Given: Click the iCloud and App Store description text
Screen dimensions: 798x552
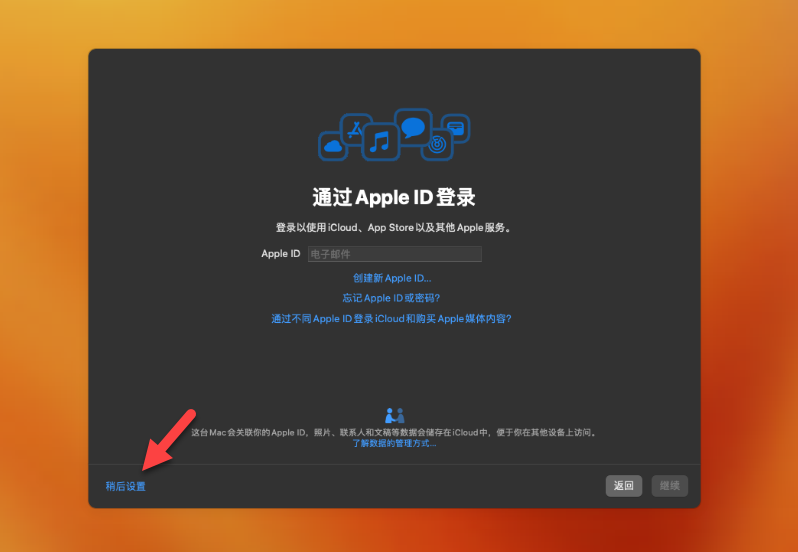Looking at the screenshot, I should pos(394,228).
